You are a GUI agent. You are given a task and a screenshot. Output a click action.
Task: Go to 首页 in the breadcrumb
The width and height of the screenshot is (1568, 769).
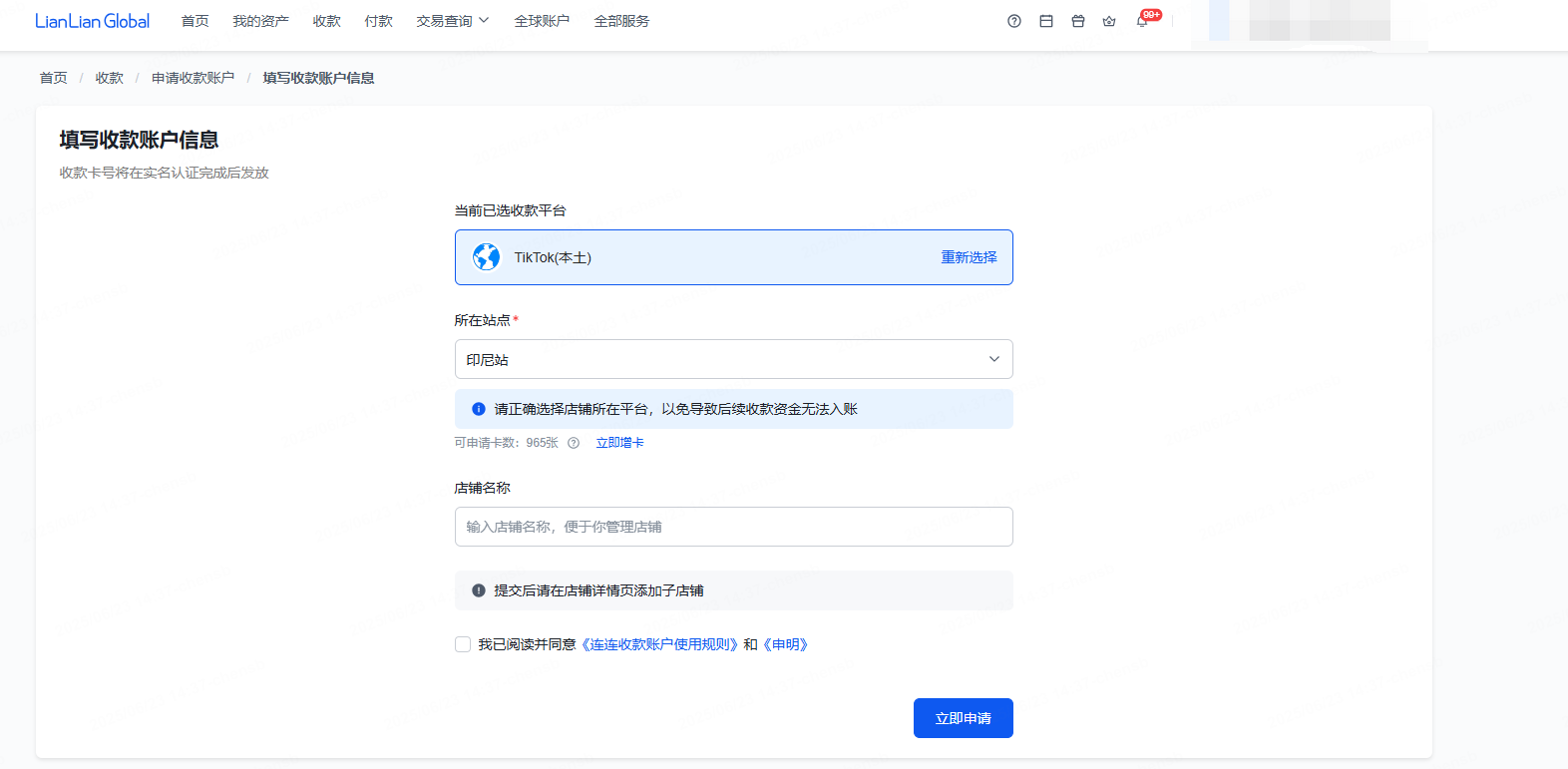pyautogui.click(x=54, y=78)
